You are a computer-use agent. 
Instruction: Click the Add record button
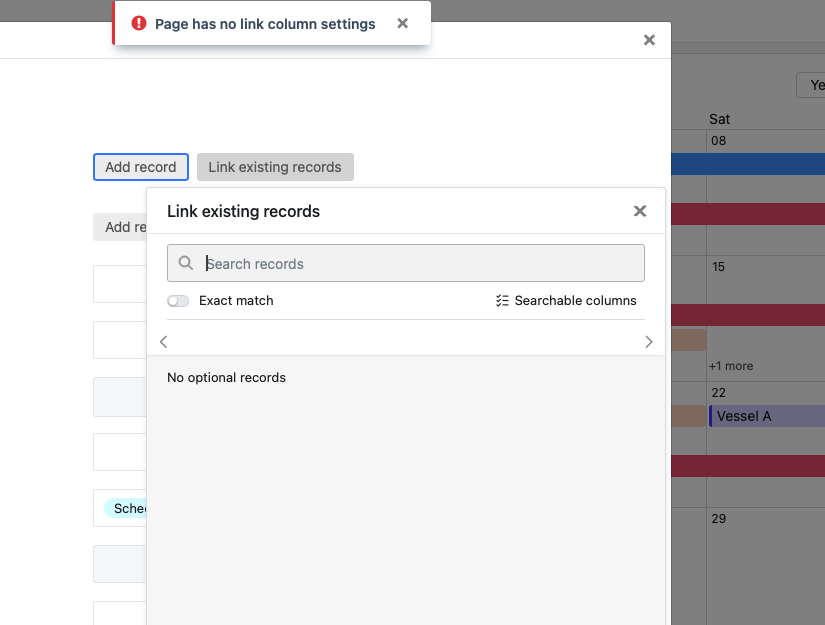141,167
